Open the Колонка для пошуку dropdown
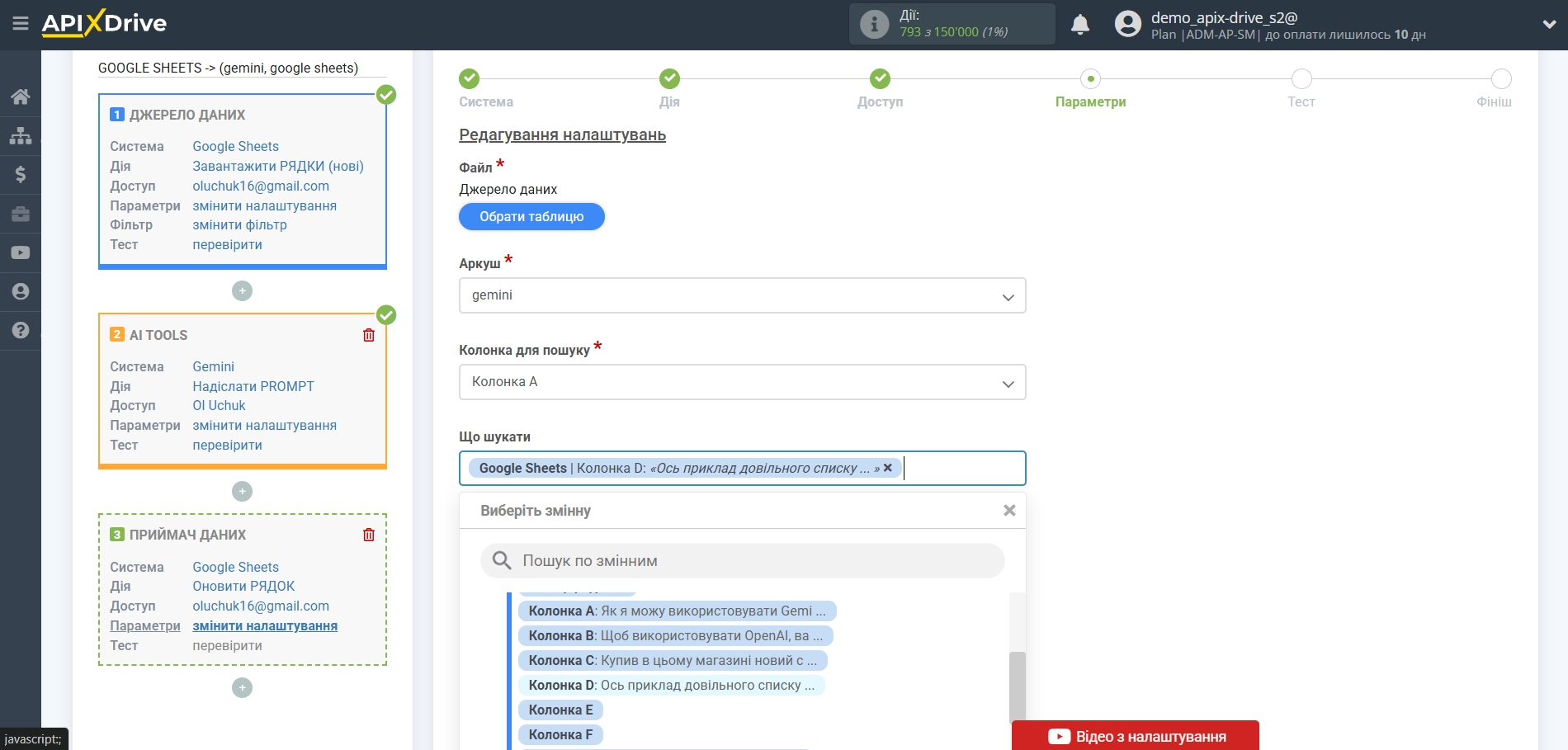1568x750 pixels. click(x=742, y=382)
